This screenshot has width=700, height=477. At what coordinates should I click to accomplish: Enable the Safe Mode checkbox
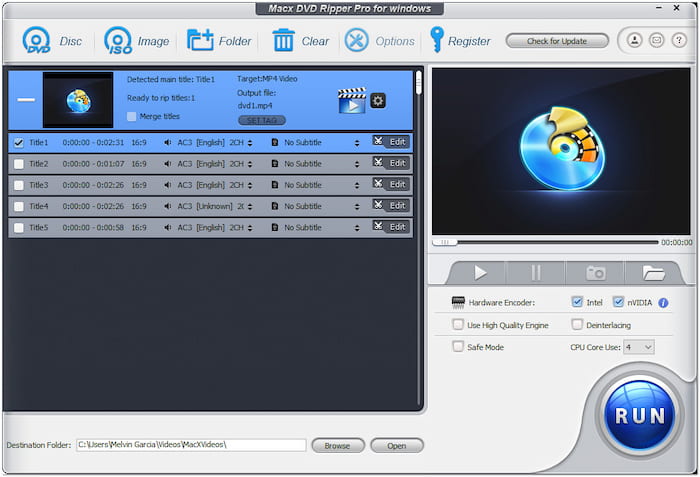point(458,346)
